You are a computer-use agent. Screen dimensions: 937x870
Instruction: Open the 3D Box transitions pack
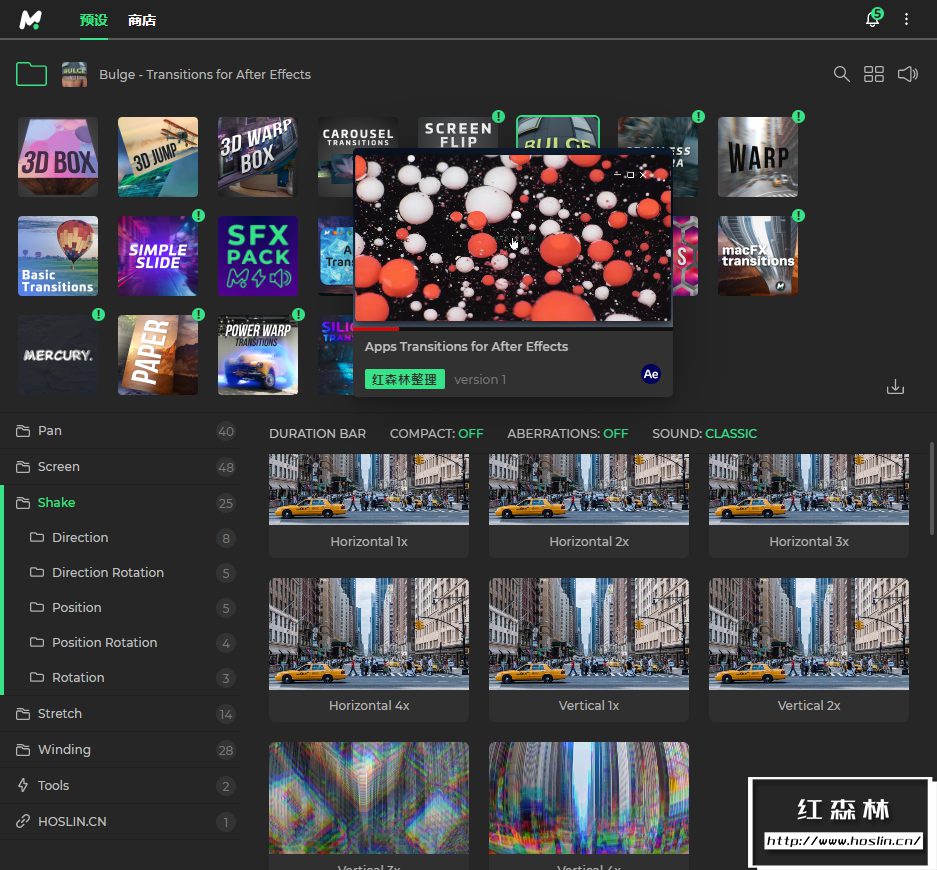click(x=58, y=157)
